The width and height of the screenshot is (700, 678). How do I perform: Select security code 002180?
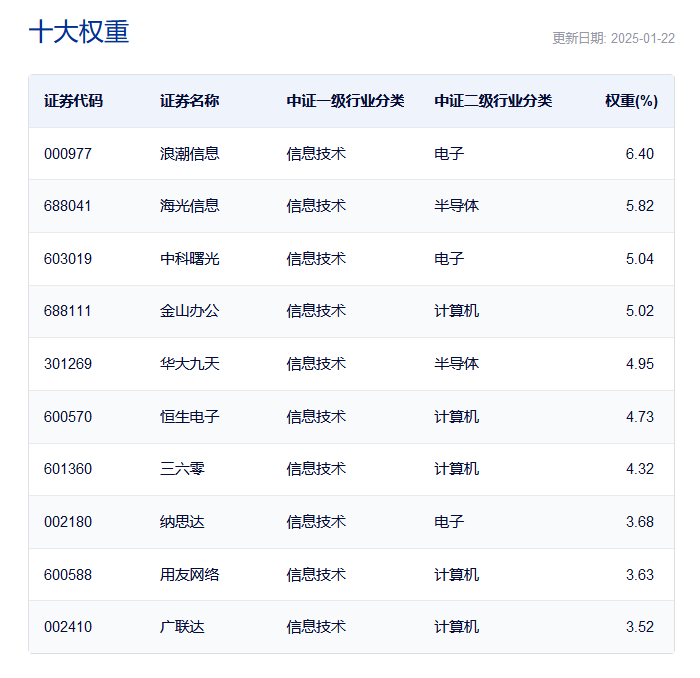[68, 522]
